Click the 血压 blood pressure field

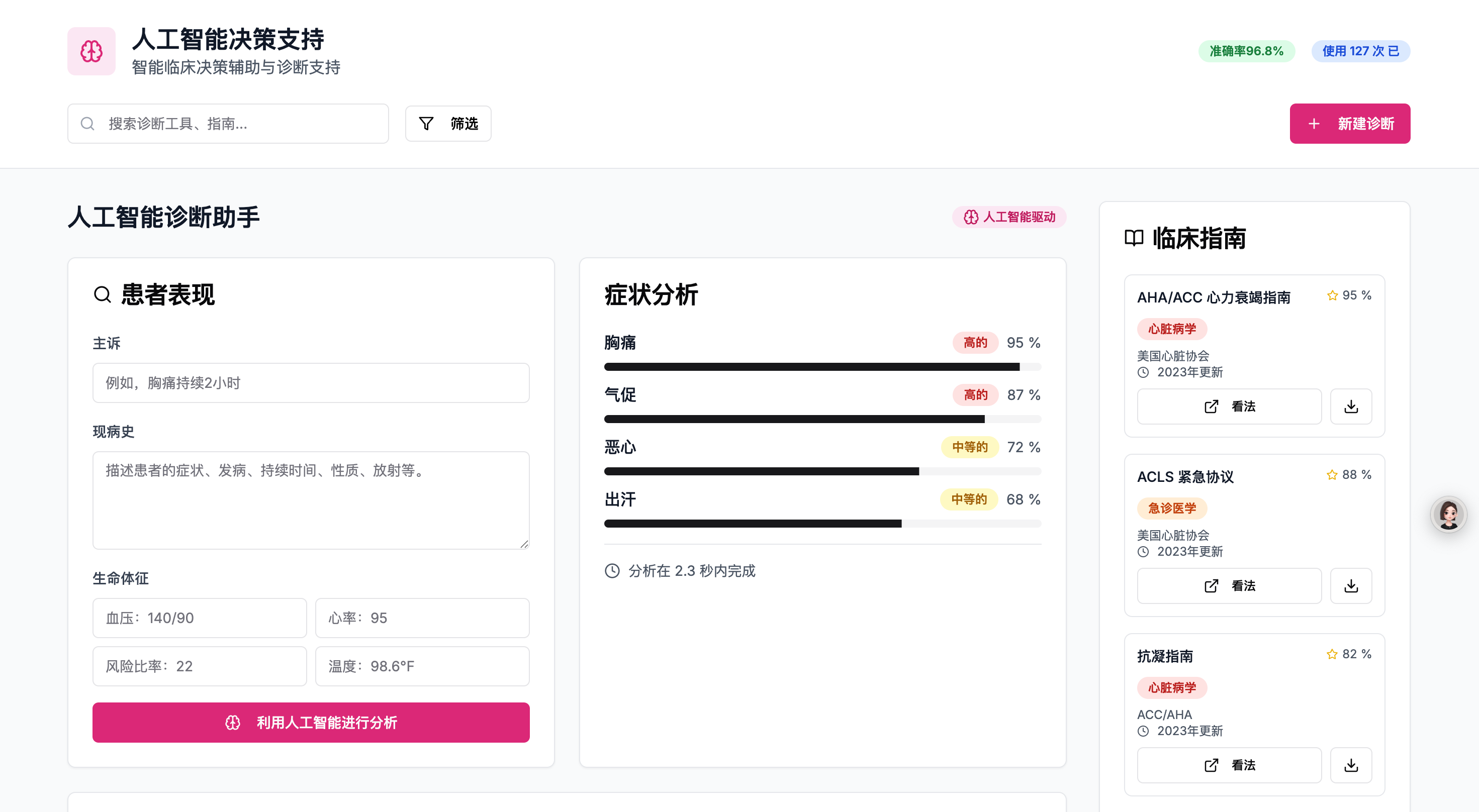[x=199, y=618]
